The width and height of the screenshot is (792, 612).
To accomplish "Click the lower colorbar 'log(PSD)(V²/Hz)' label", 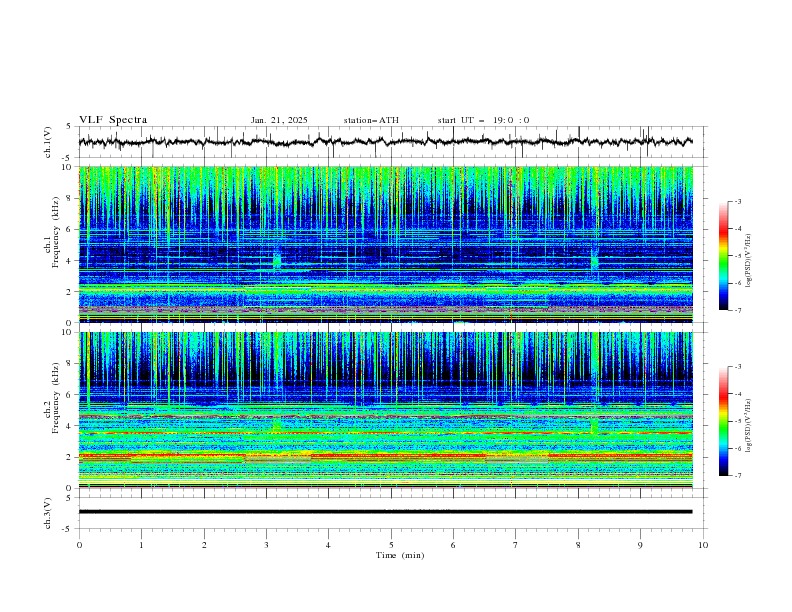I will (749, 426).
